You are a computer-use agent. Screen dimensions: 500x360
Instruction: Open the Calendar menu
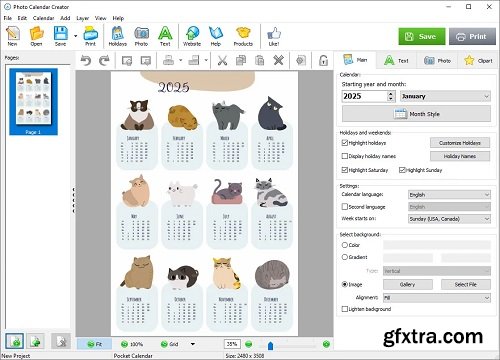pos(43,18)
